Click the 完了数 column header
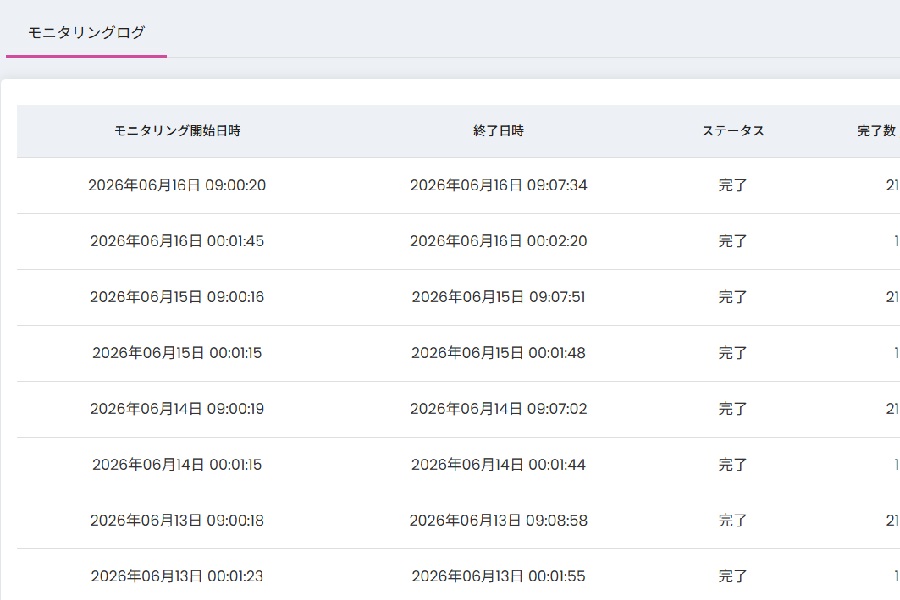Screen dimensions: 900x600 click(876, 130)
